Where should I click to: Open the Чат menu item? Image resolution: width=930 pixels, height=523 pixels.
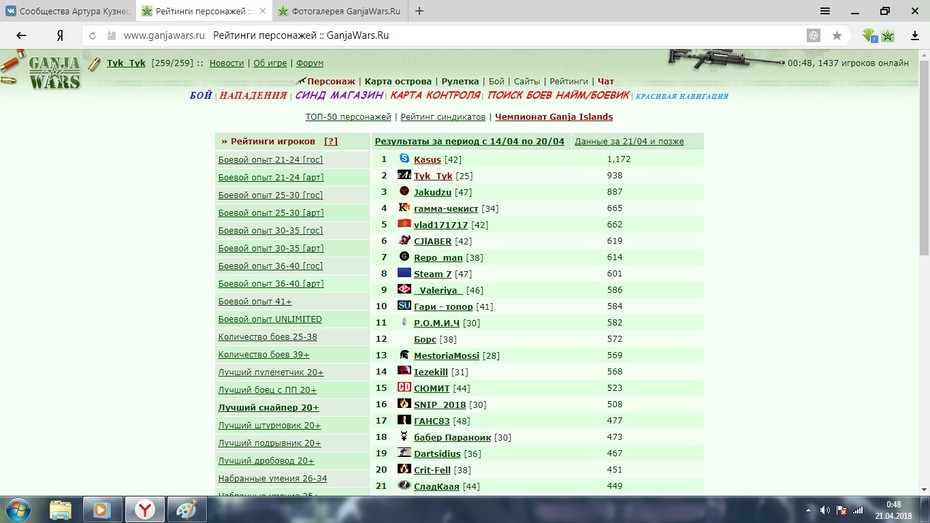(606, 81)
